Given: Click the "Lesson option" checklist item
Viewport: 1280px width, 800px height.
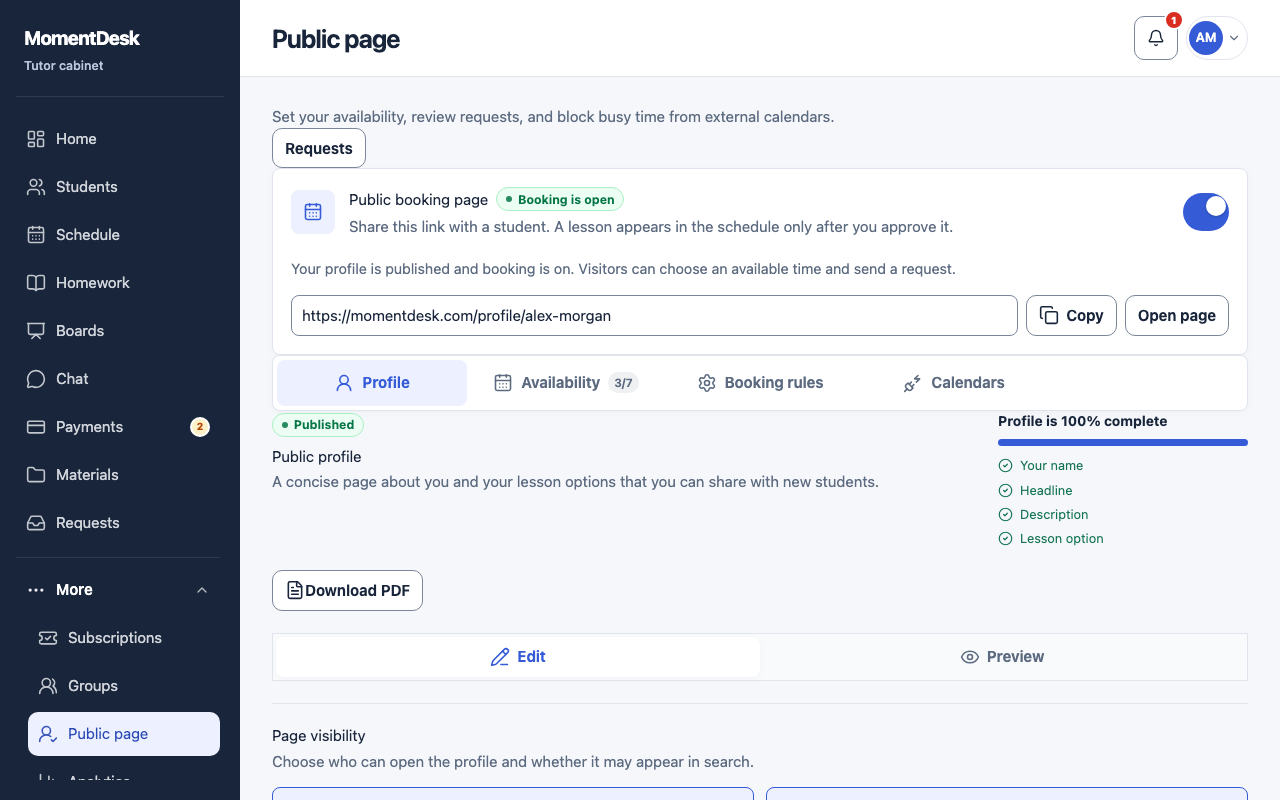Looking at the screenshot, I should 1051,538.
